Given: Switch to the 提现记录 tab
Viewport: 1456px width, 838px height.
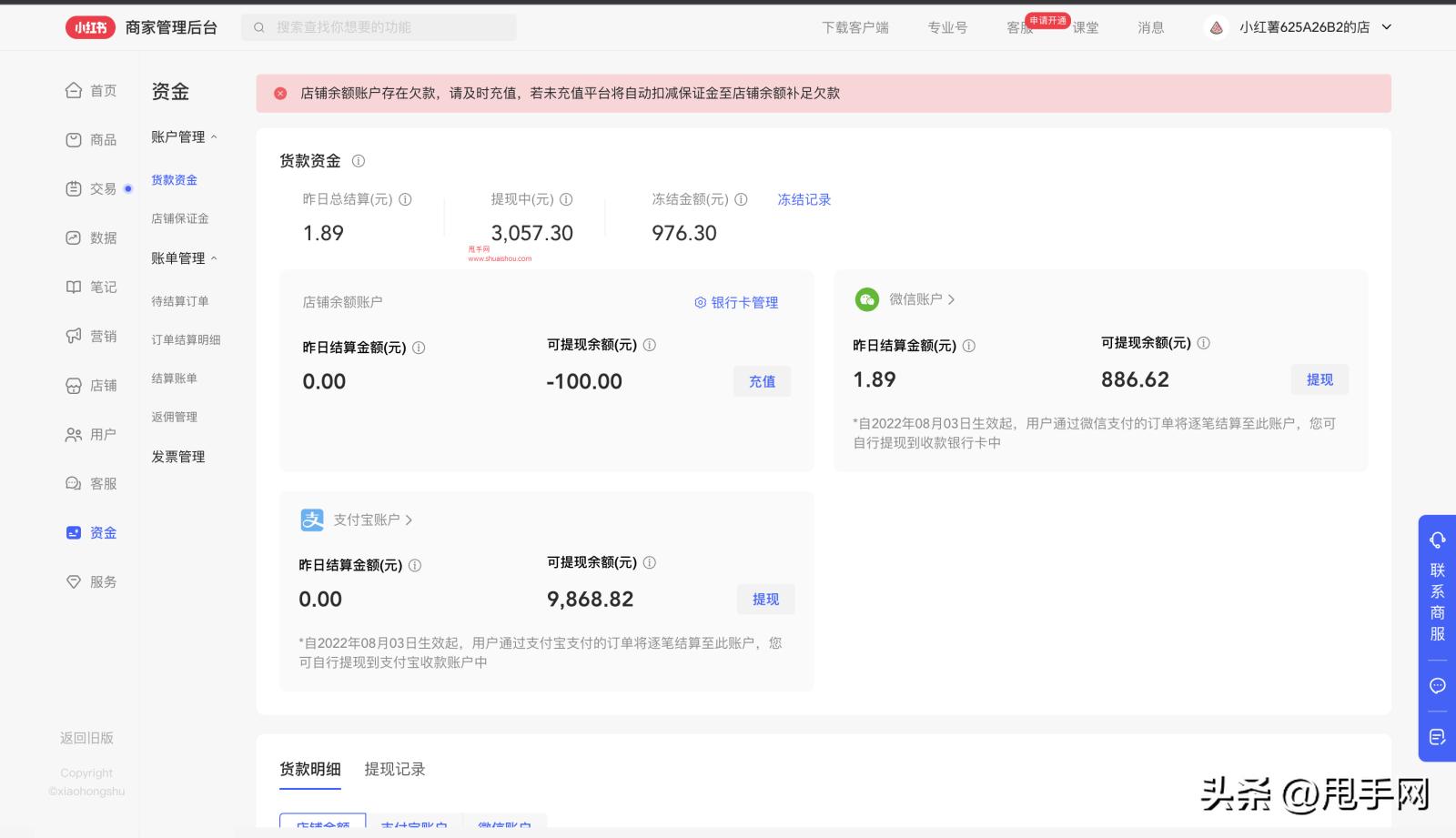Looking at the screenshot, I should tap(394, 769).
